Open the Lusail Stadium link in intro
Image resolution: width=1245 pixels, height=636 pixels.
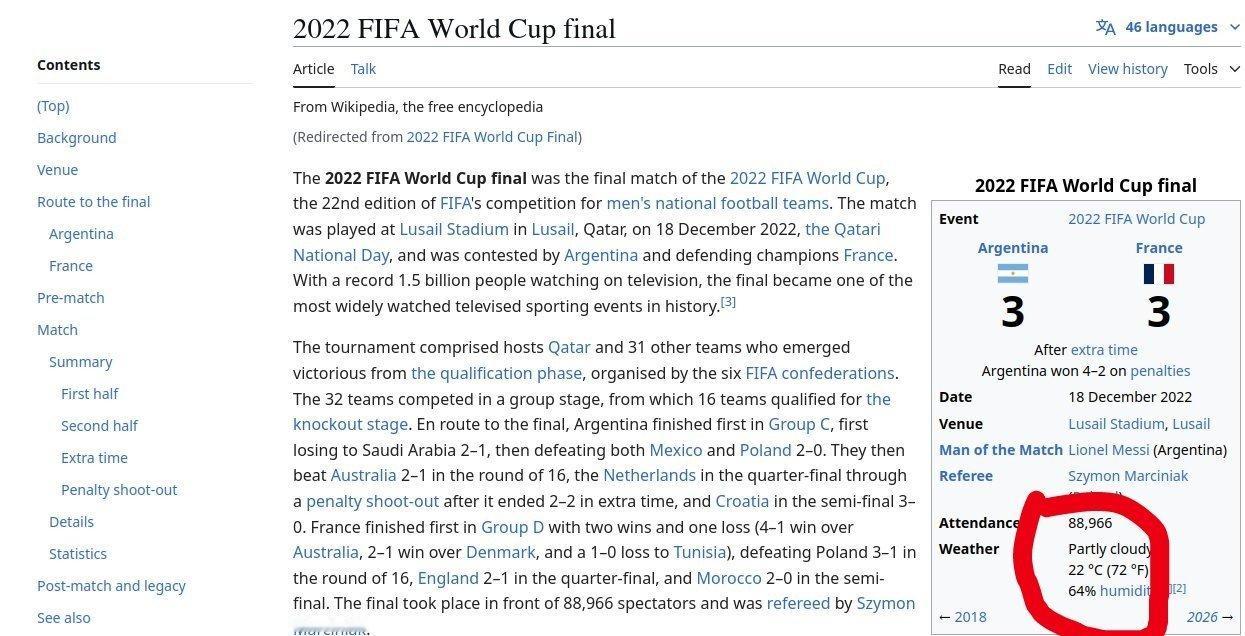click(x=454, y=229)
